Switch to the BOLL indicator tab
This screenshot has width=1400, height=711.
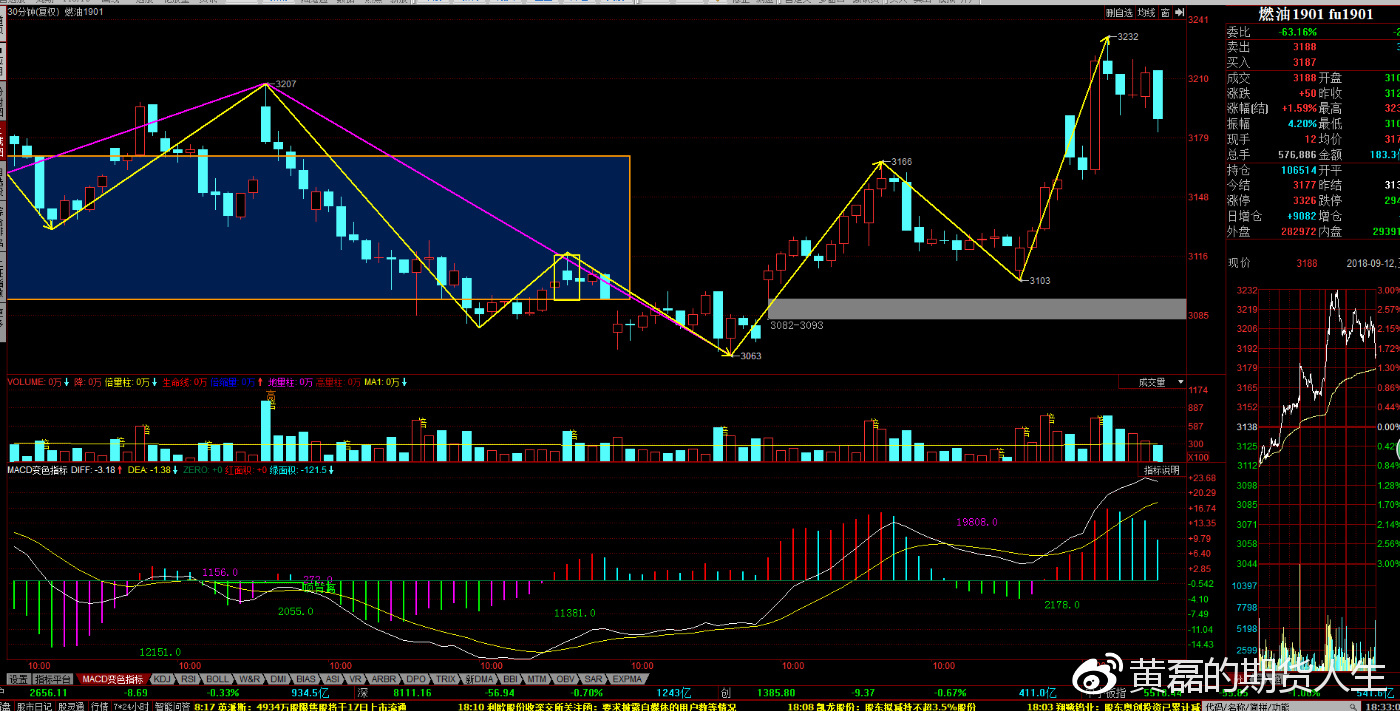217,679
